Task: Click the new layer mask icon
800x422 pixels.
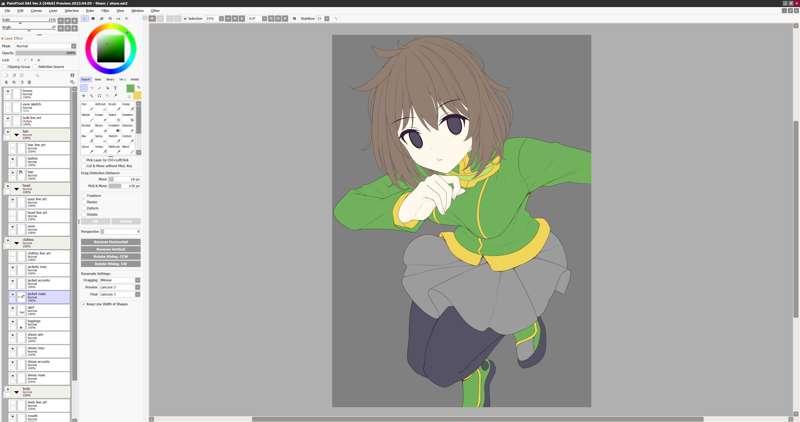Action: coord(37,75)
